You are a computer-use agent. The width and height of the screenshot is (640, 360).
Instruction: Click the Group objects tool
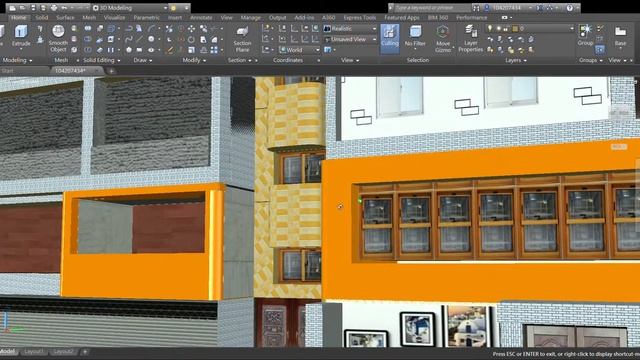click(585, 35)
